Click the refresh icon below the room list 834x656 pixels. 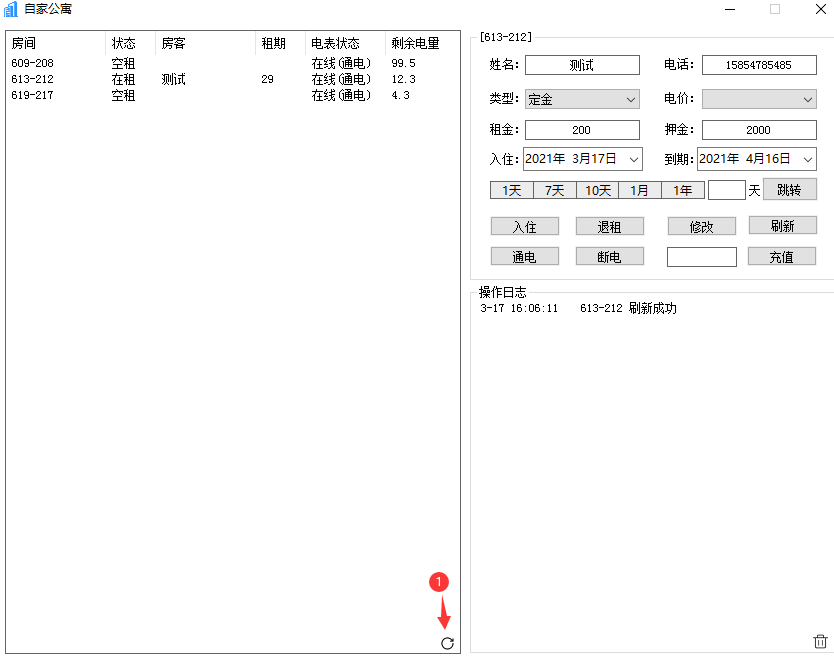coord(447,643)
